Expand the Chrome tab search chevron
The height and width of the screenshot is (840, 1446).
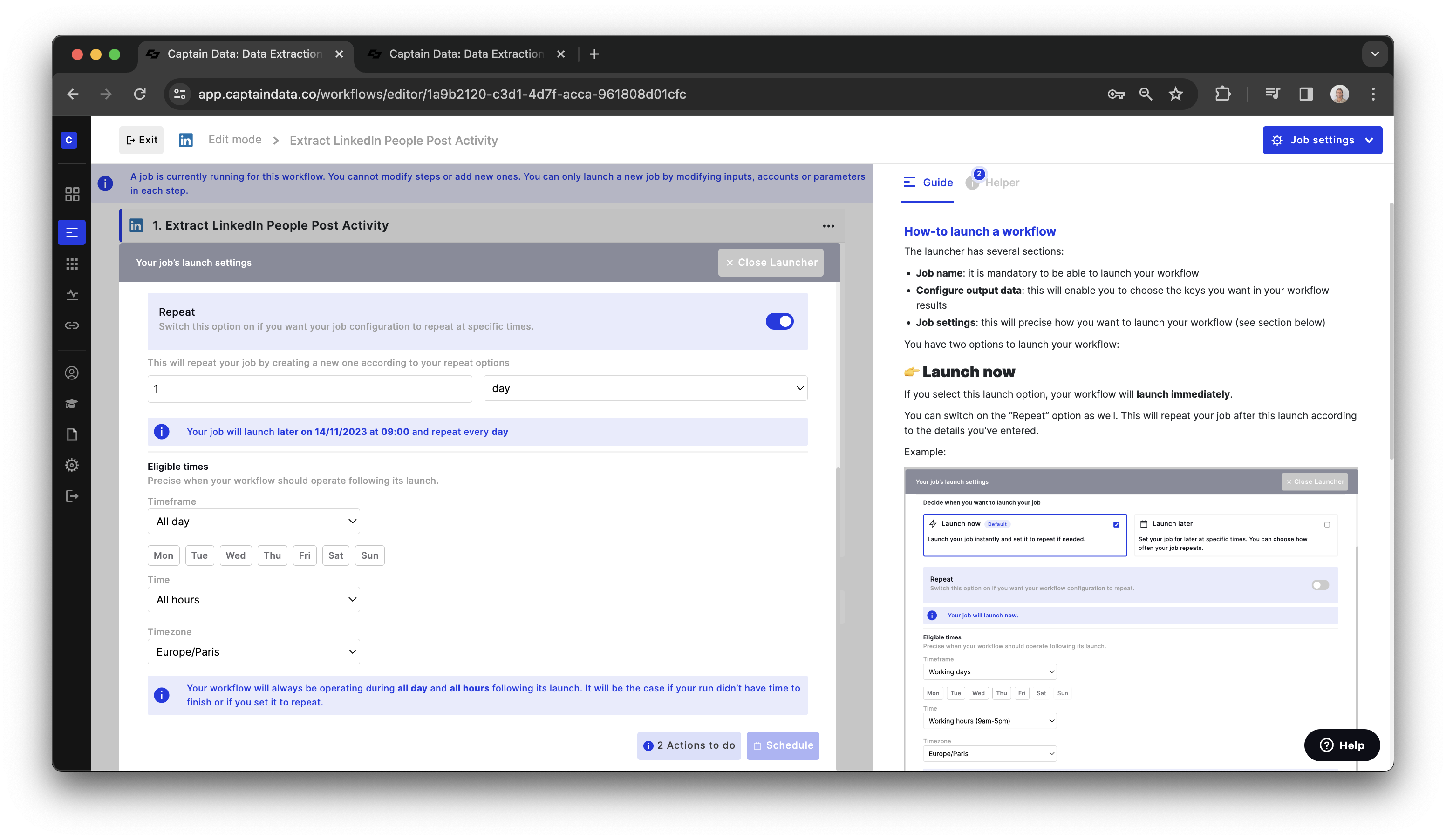click(1375, 54)
